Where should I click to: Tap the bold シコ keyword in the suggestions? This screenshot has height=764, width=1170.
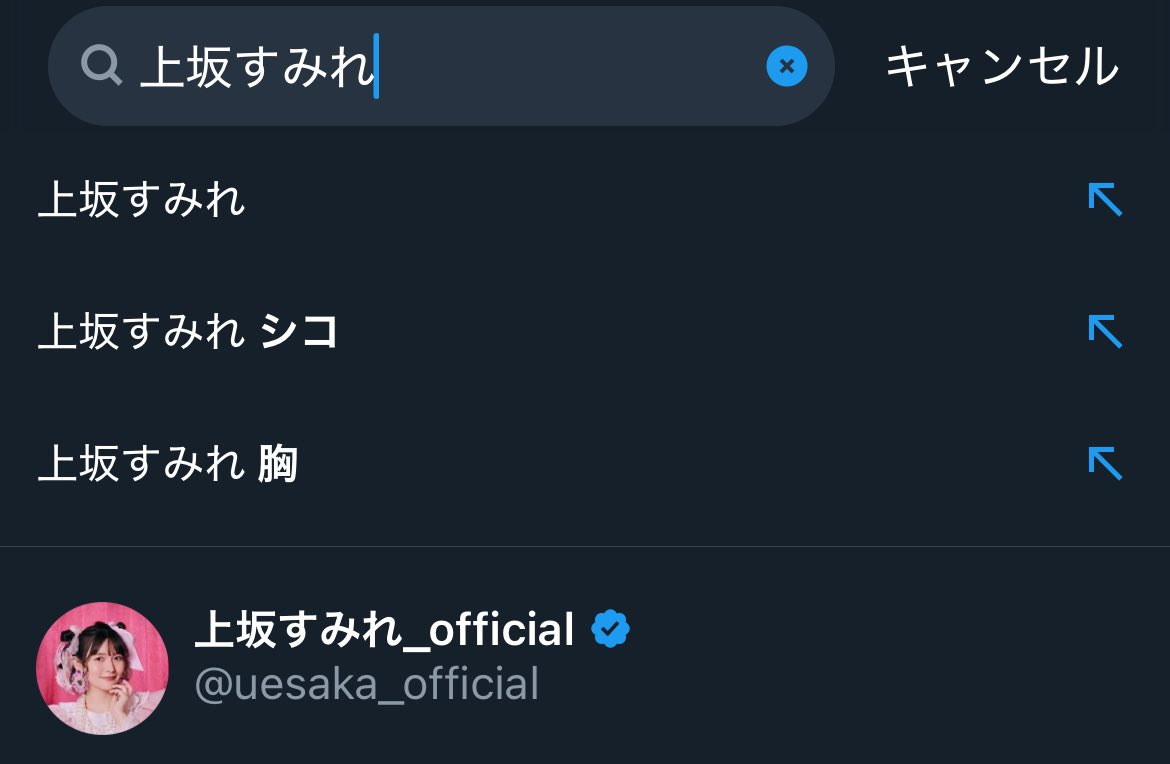[x=299, y=331]
